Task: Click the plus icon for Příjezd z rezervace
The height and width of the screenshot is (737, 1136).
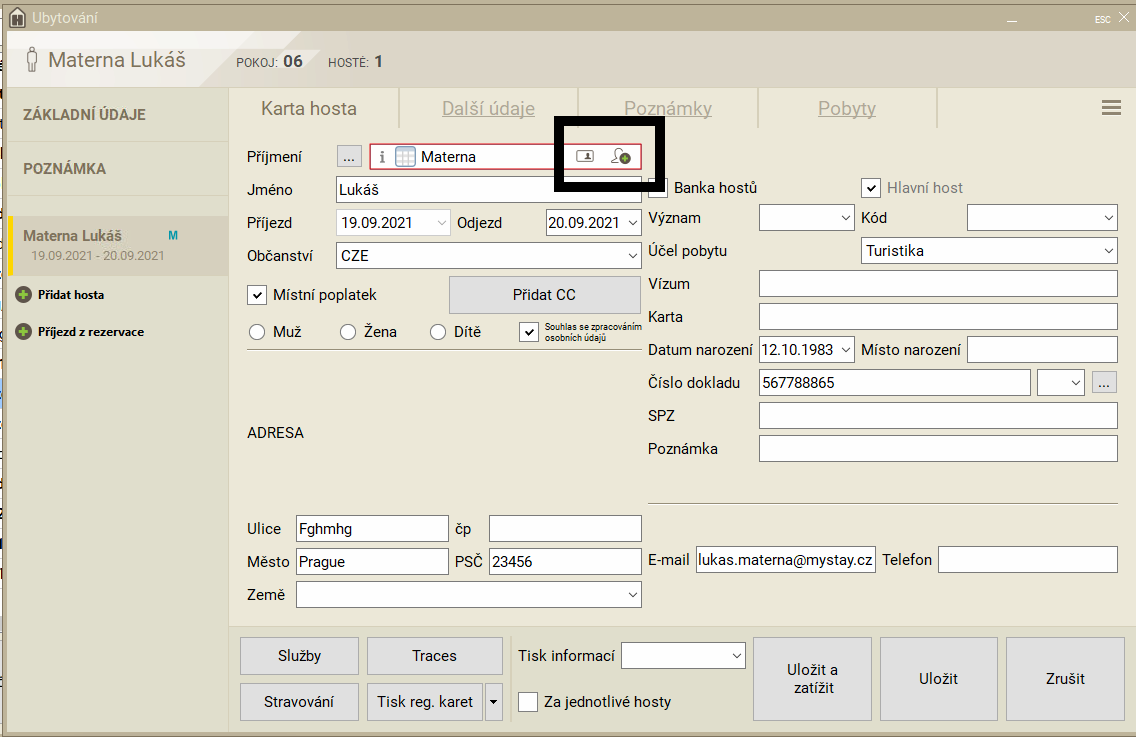Action: pyautogui.click(x=23, y=332)
